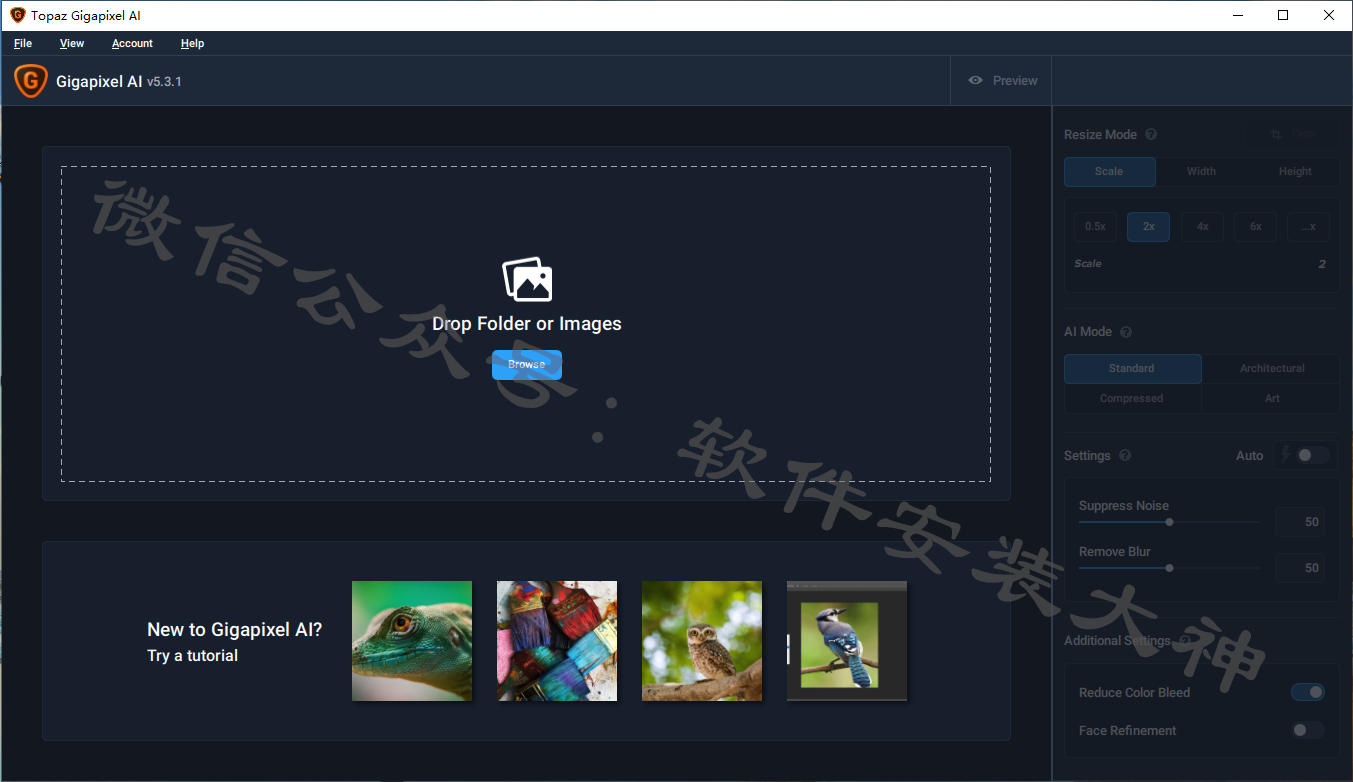Open the File menu
The image size is (1353, 782).
coord(23,44)
